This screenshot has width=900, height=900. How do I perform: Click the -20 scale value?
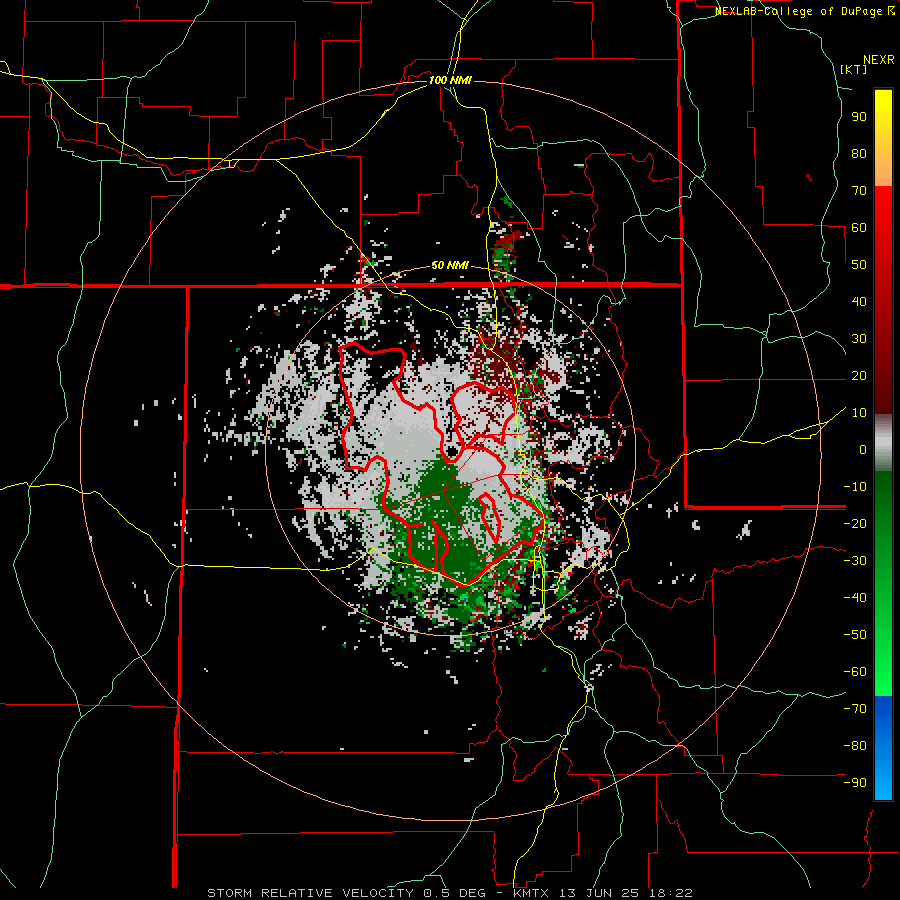[855, 524]
